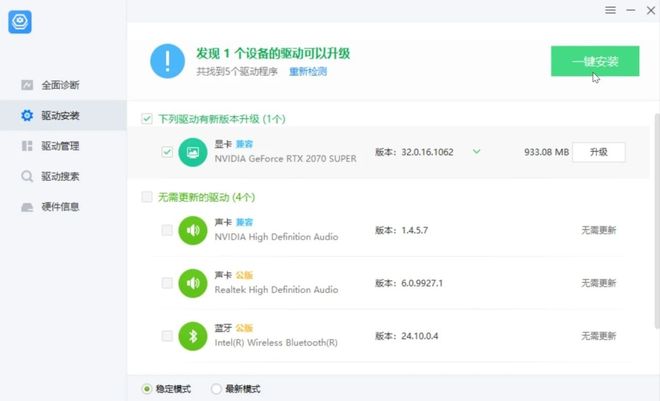
Task: Open the 全面诊断 menu item
Action: click(x=63, y=85)
